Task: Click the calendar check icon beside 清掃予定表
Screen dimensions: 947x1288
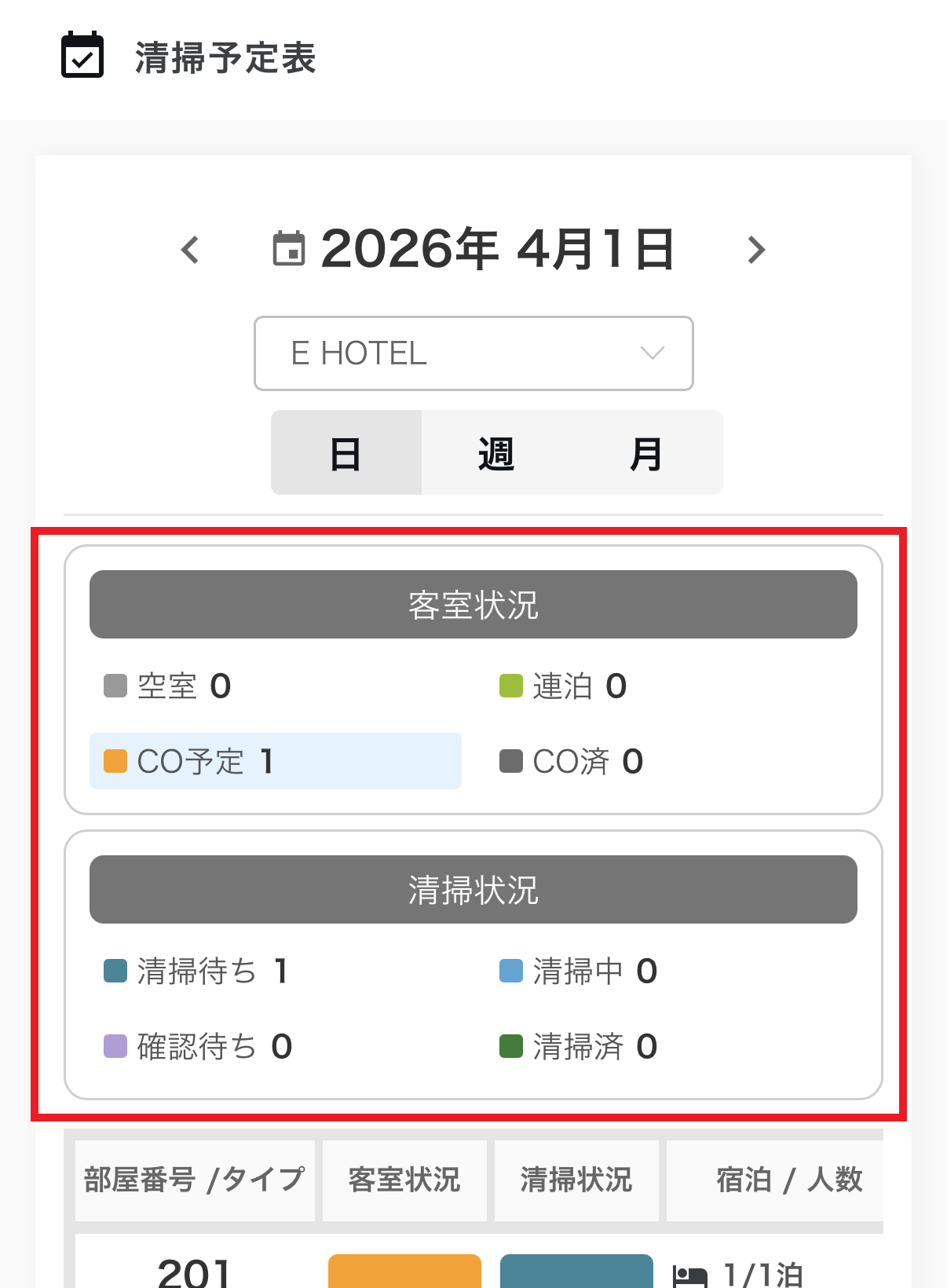Action: (82, 55)
